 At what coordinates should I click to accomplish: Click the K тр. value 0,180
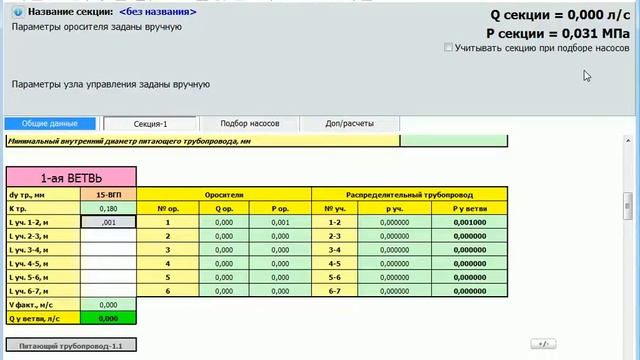coord(108,209)
